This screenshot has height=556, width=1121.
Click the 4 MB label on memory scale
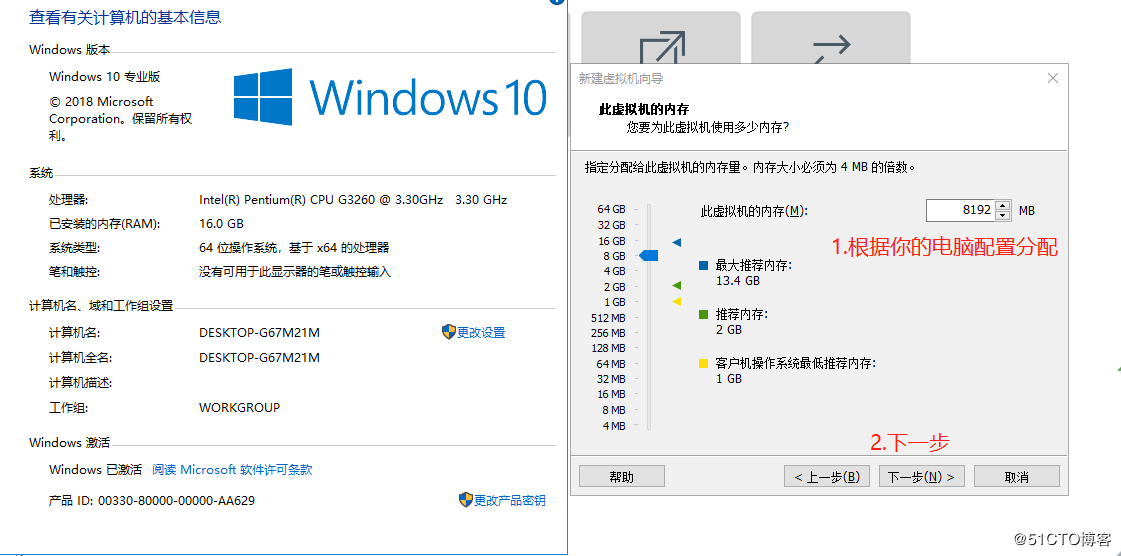pos(614,426)
